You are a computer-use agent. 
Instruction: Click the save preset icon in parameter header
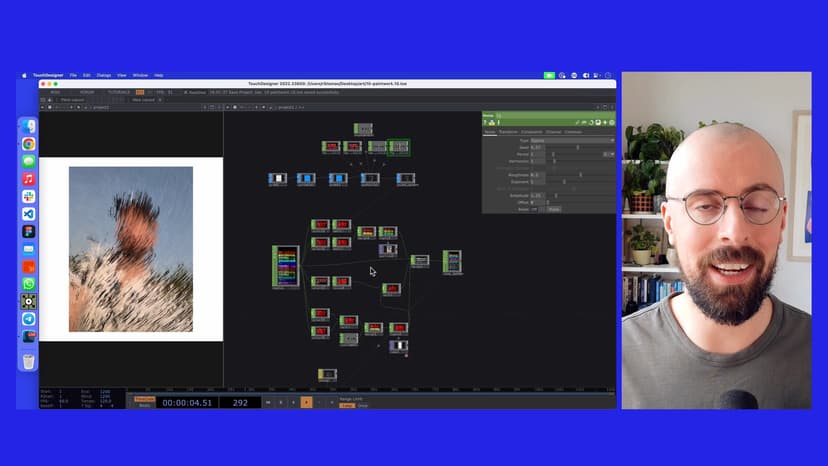click(598, 122)
